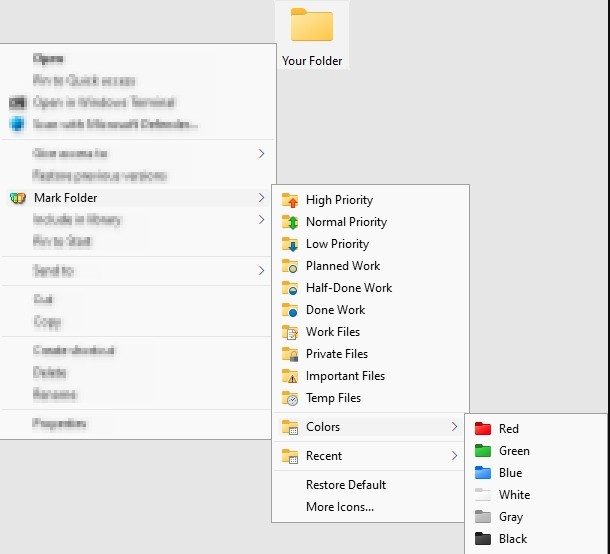Click the Mark Folder menu item
This screenshot has height=554, width=610.
tap(137, 198)
